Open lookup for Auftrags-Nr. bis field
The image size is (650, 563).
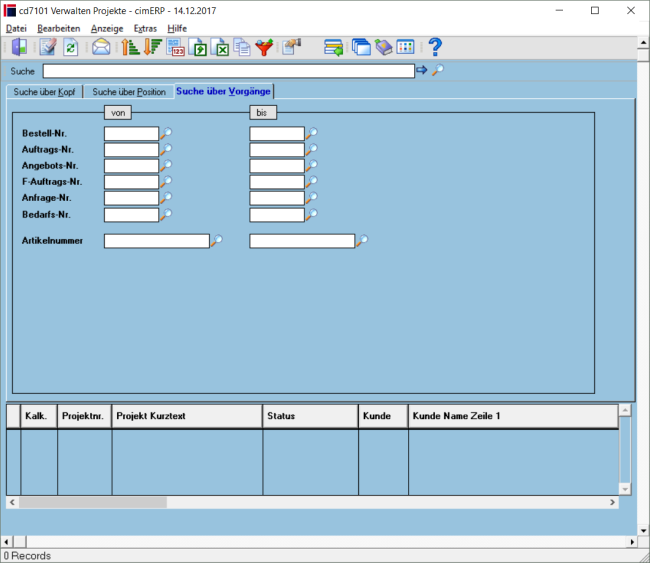312,149
